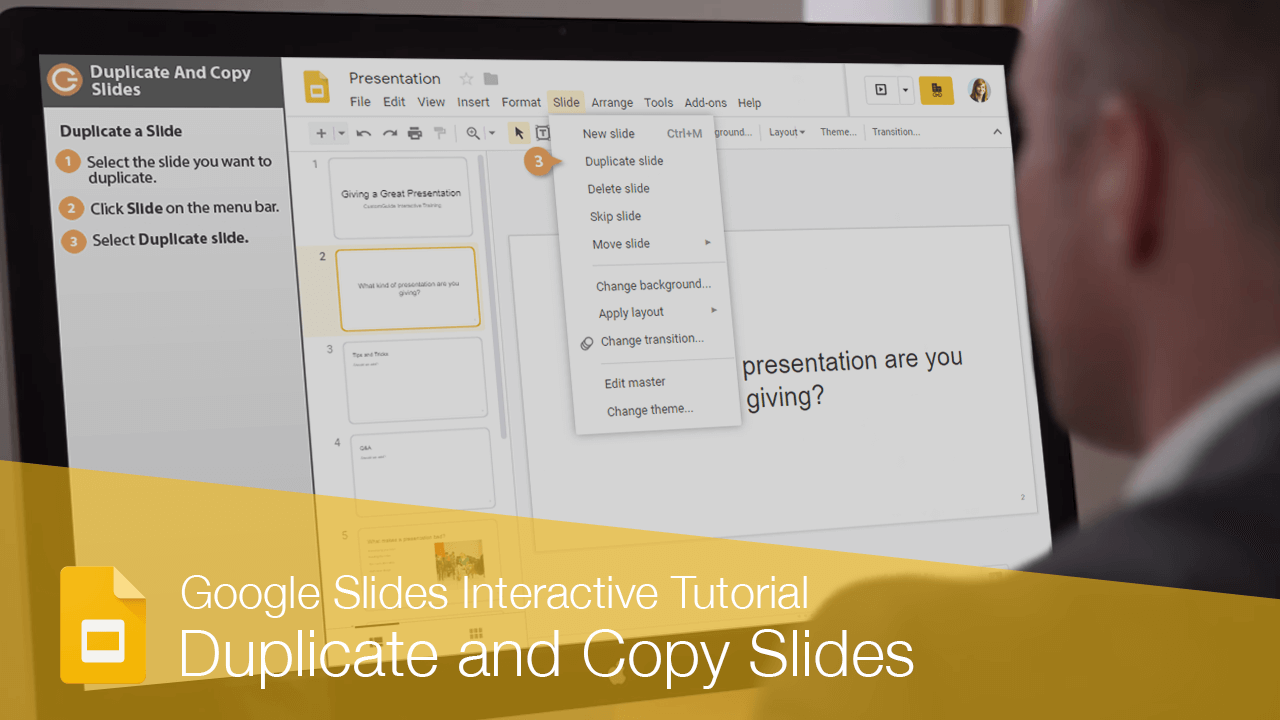Open presentation options with the Present dropdown arrow
This screenshot has width=1280, height=720.
pos(905,90)
